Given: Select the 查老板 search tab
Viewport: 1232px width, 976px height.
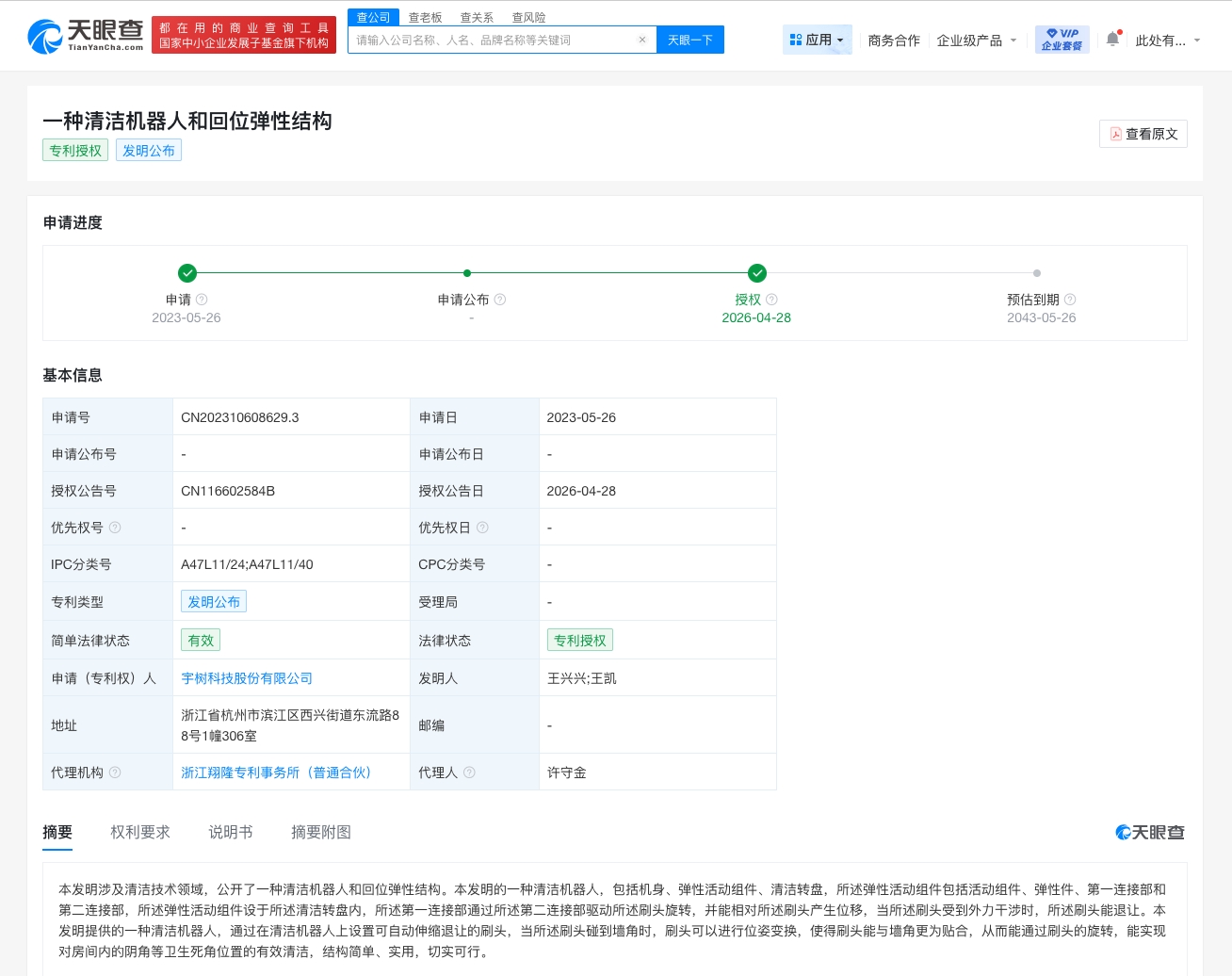Looking at the screenshot, I should coord(425,17).
